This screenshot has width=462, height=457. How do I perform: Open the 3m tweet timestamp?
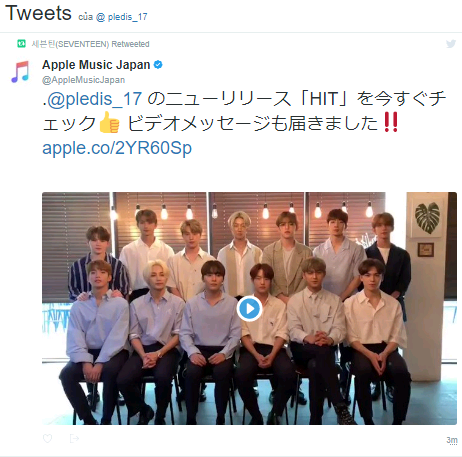(x=452, y=440)
